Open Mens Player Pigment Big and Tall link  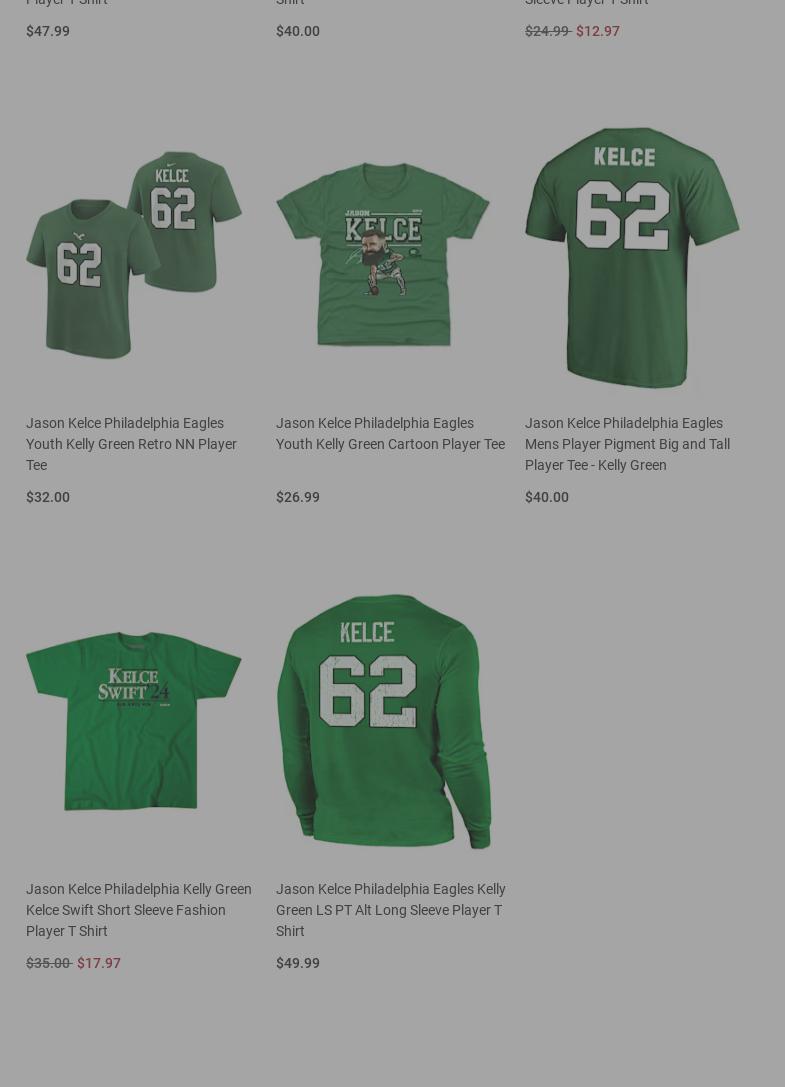(628, 444)
